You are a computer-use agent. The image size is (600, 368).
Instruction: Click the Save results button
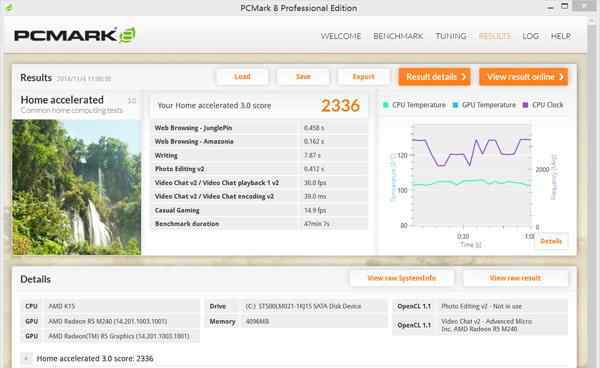[303, 77]
